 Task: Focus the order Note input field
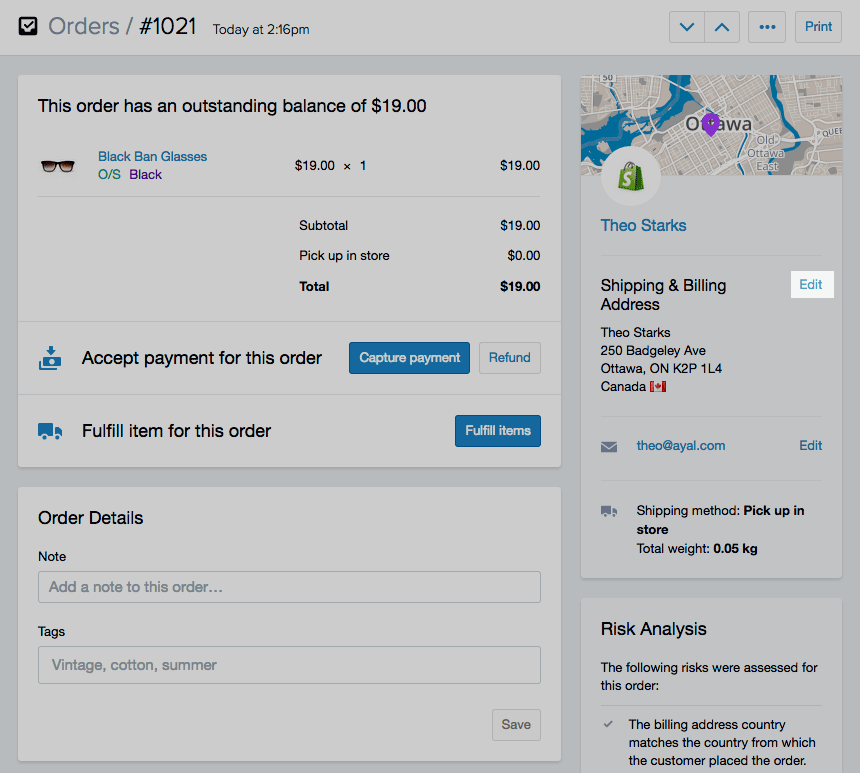click(x=289, y=587)
